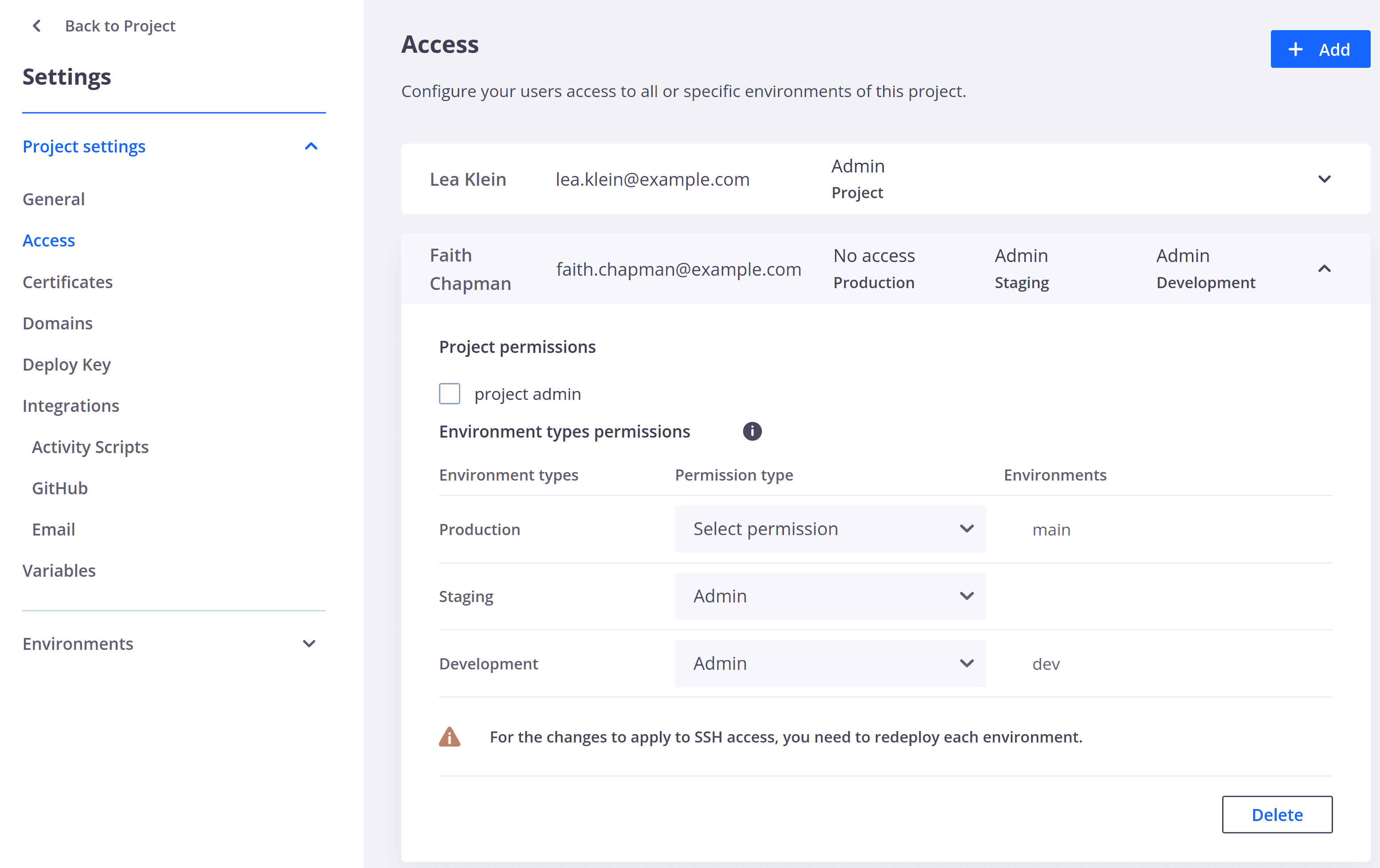Click the warning triangle icon near SSH message
The height and width of the screenshot is (868, 1380).
450,737
